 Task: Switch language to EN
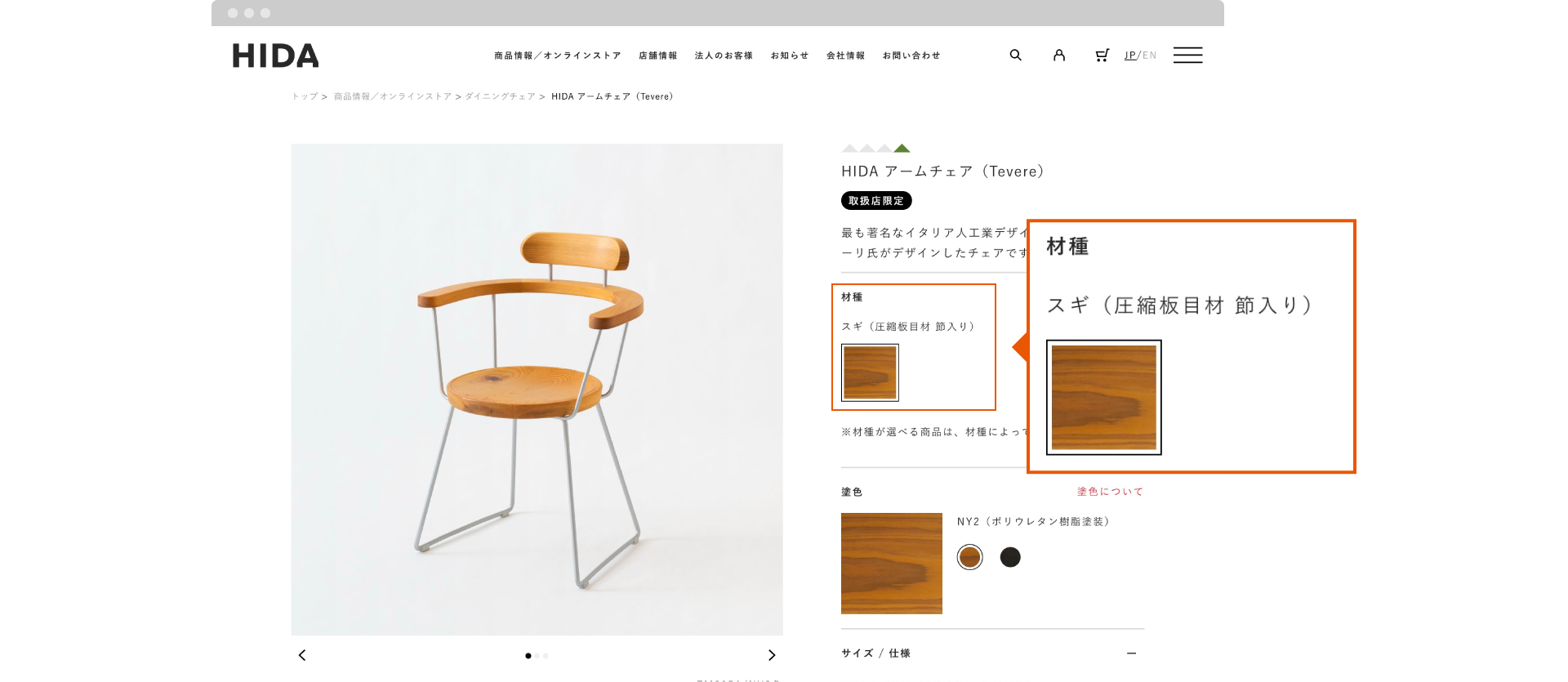[x=1150, y=56]
